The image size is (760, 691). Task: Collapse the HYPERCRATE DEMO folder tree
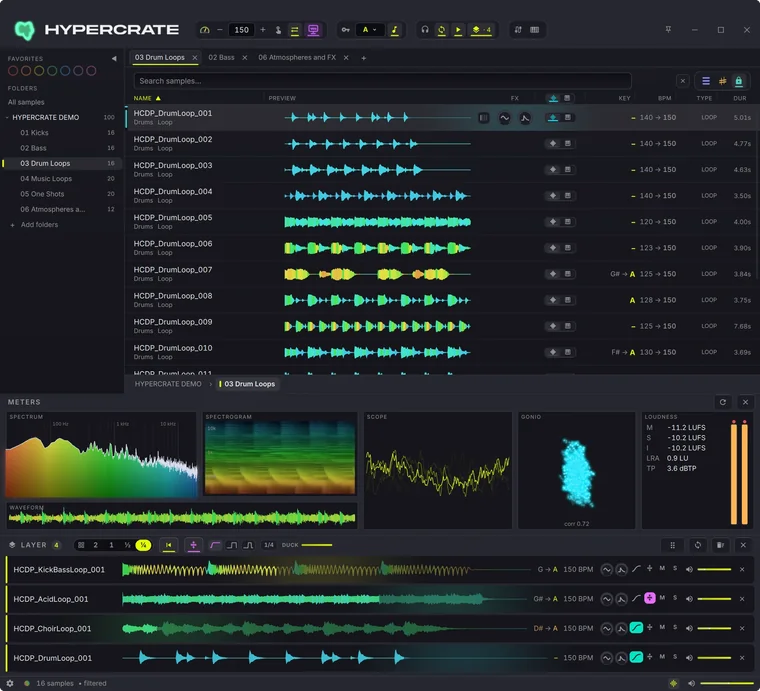[x=7, y=117]
